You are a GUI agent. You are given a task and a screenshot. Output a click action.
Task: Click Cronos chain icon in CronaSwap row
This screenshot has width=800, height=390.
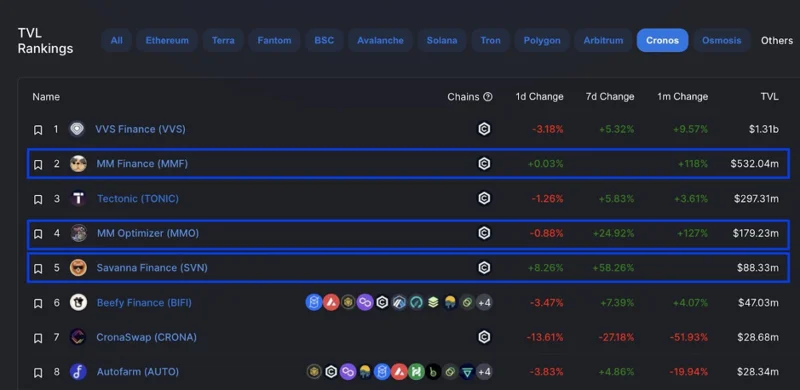click(x=484, y=337)
